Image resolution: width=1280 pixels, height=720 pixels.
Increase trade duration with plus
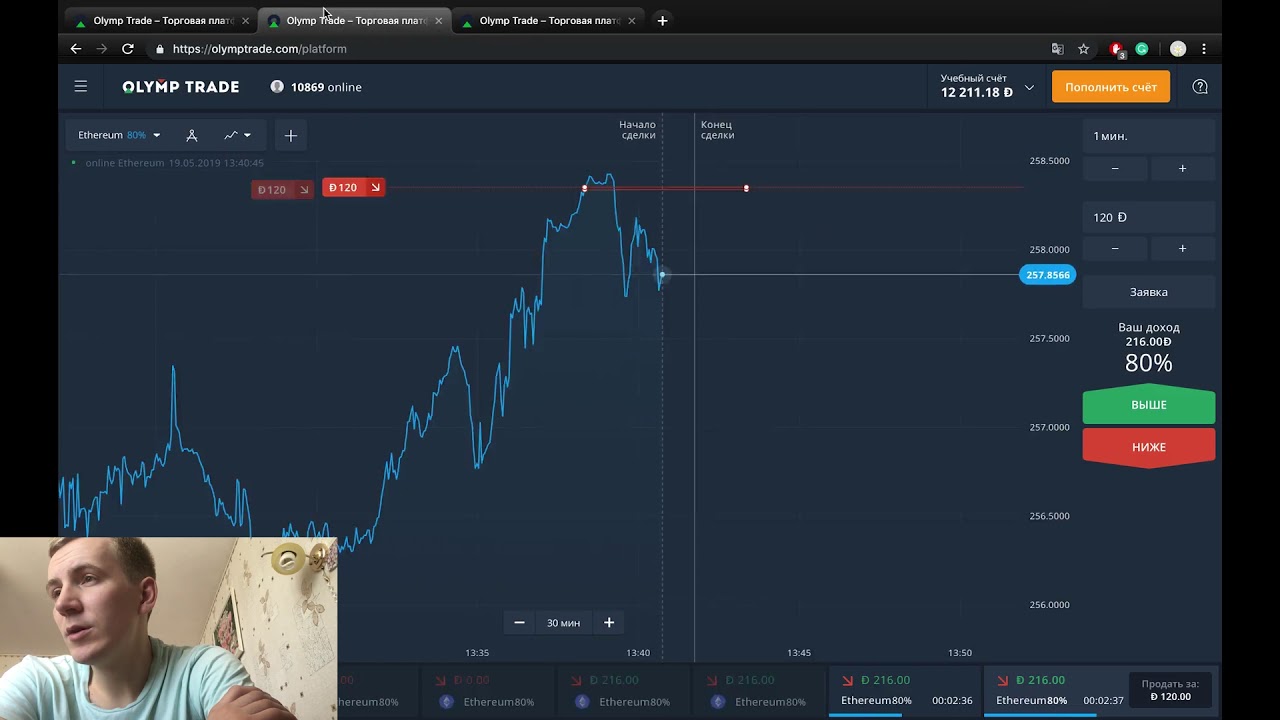1182,168
